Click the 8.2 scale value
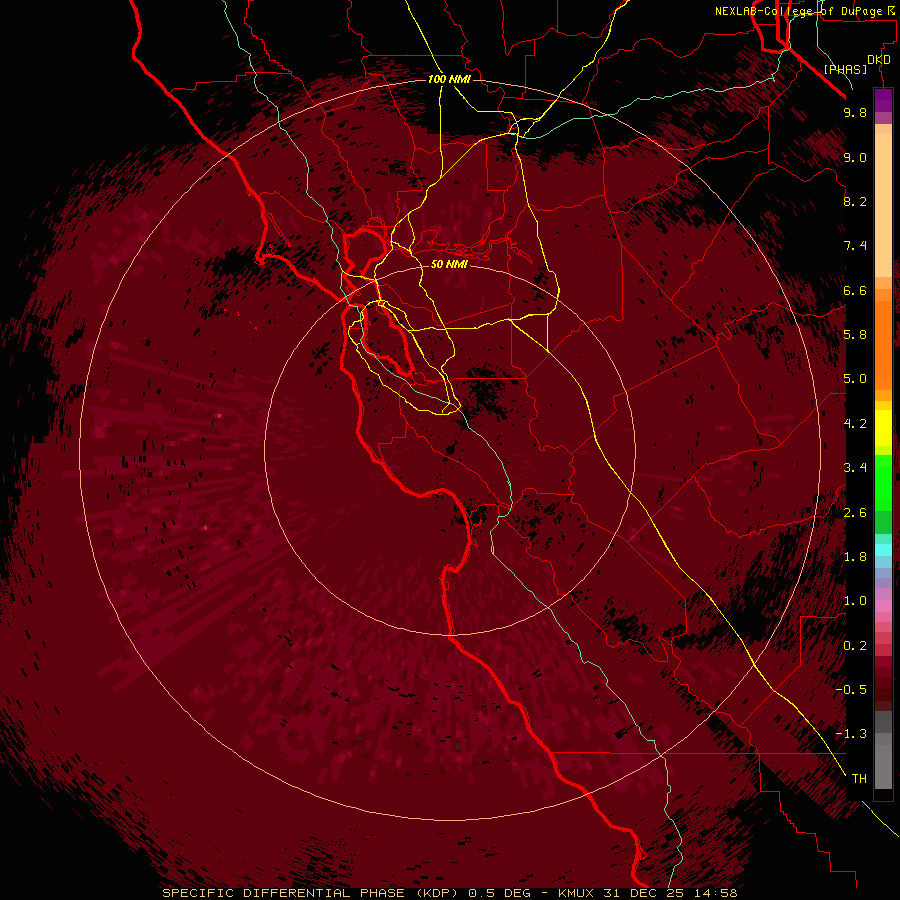The width and height of the screenshot is (900, 900). [855, 201]
